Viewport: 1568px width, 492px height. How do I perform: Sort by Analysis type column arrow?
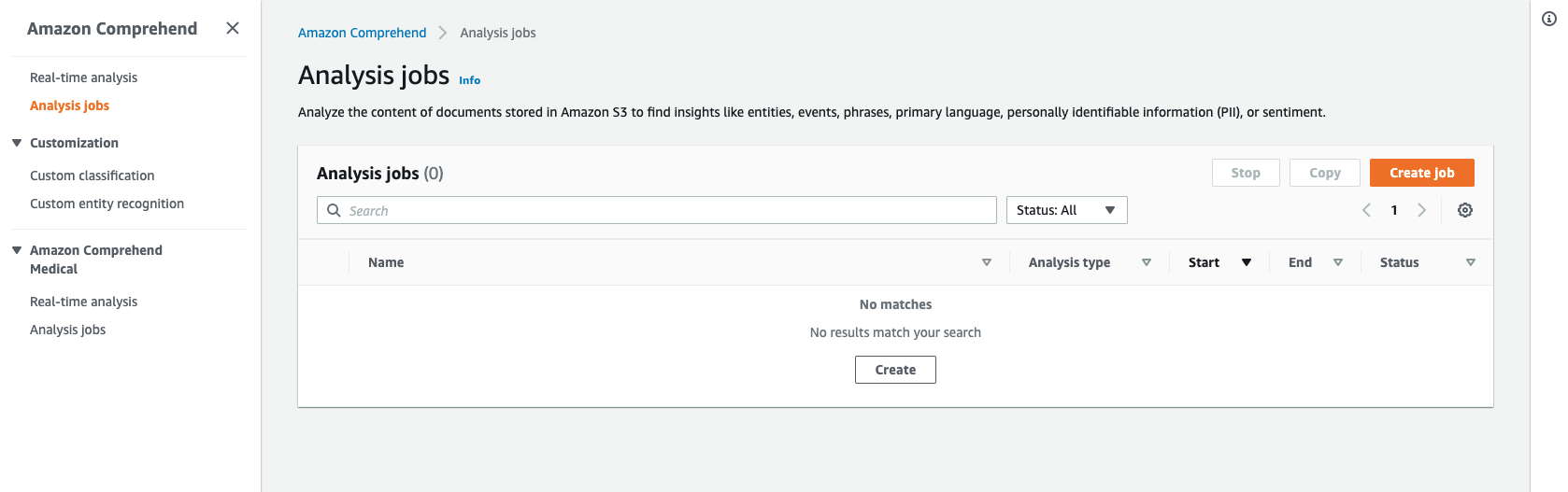click(x=1147, y=262)
